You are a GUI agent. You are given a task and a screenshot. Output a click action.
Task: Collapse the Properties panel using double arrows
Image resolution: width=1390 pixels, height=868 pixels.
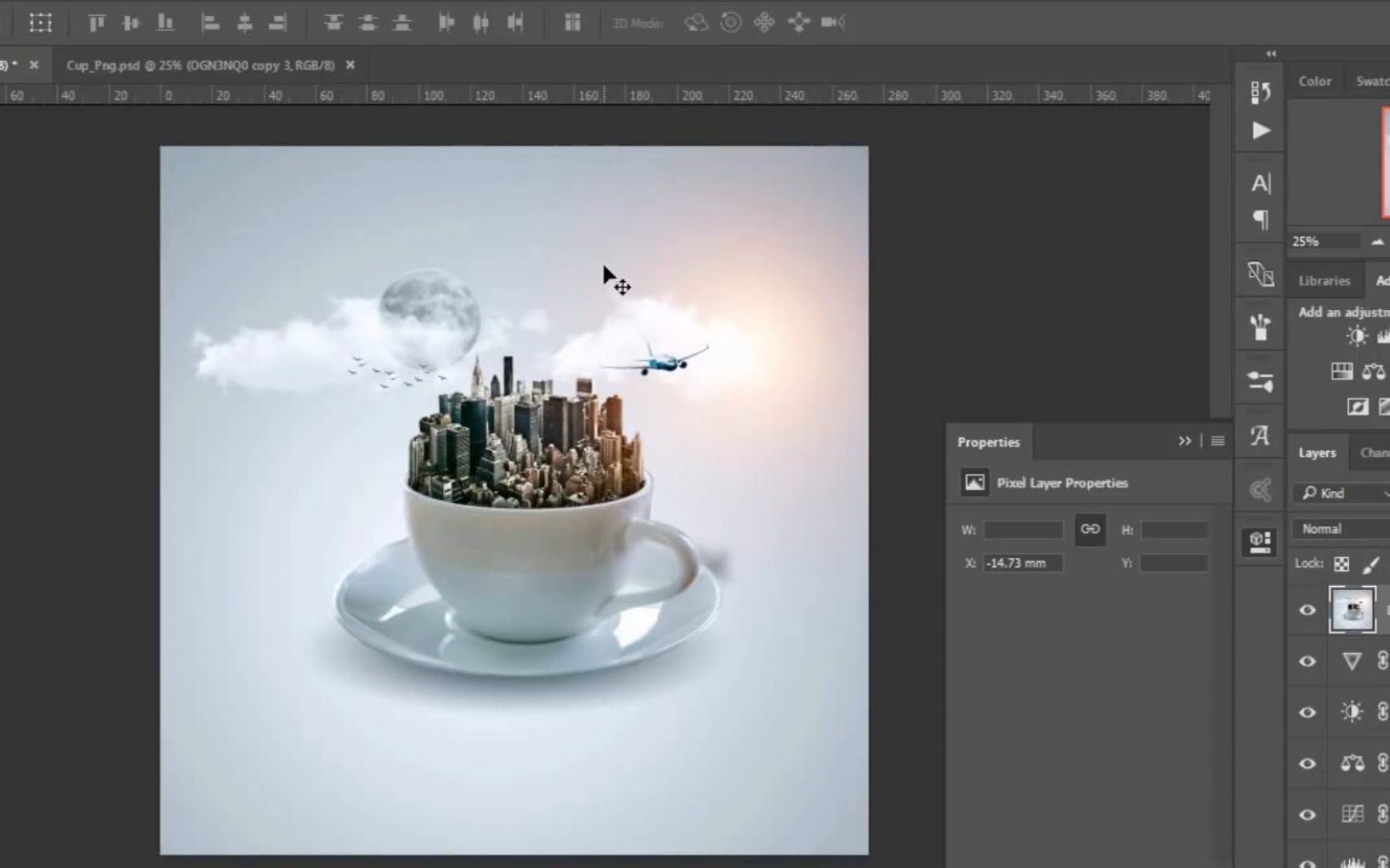[1184, 441]
